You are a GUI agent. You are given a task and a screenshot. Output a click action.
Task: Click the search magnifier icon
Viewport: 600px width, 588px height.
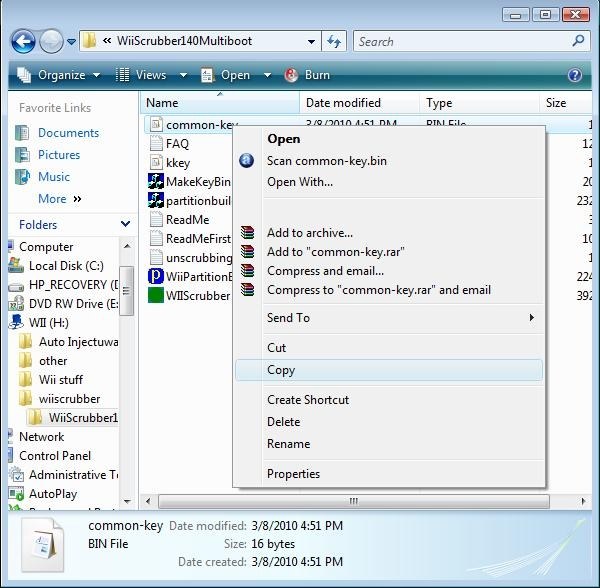coord(579,41)
